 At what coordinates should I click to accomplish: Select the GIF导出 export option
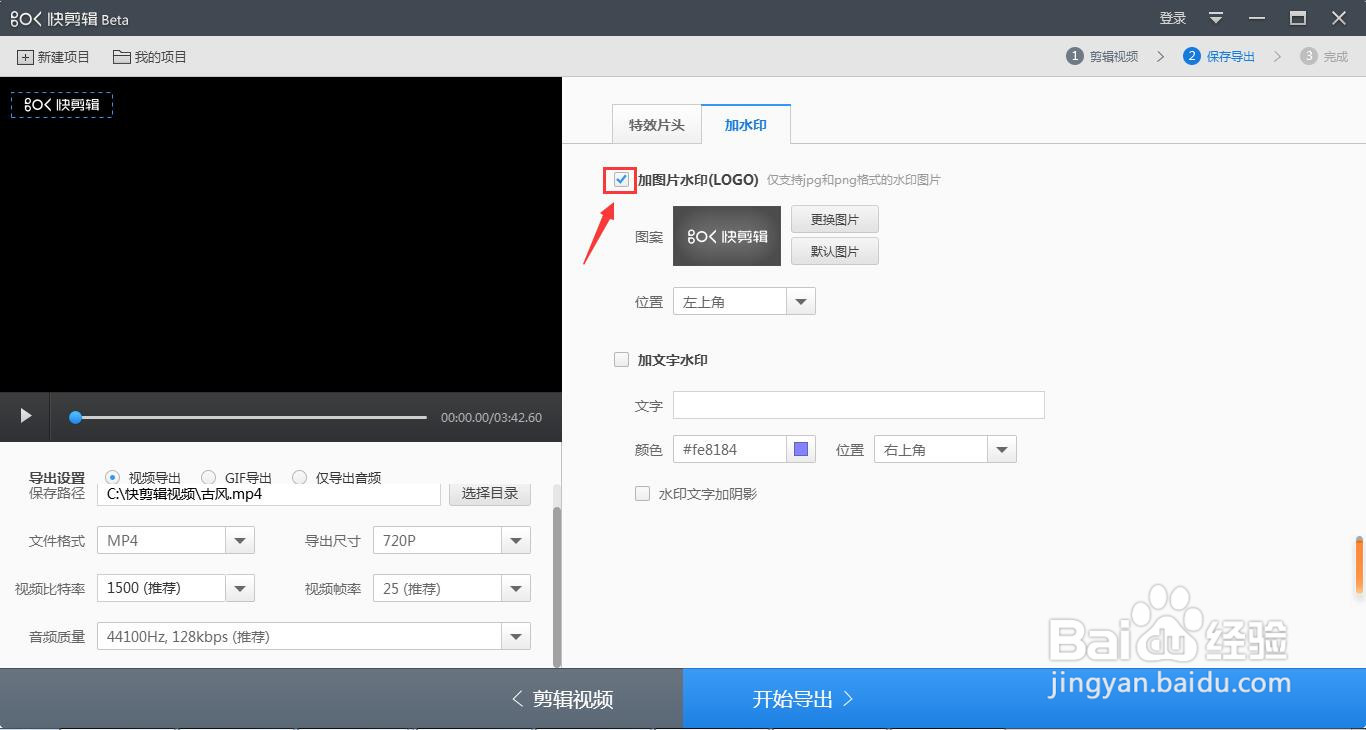pyautogui.click(x=208, y=477)
